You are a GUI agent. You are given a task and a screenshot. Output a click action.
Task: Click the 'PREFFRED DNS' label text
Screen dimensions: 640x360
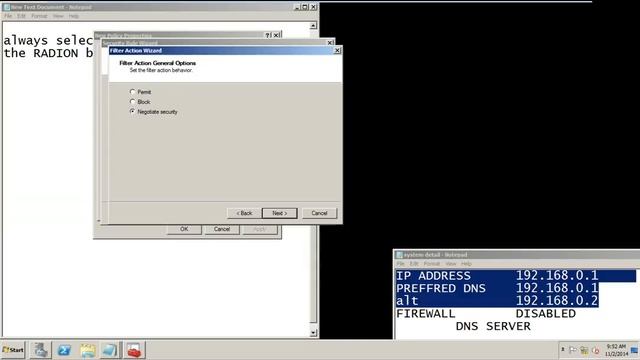click(441, 289)
